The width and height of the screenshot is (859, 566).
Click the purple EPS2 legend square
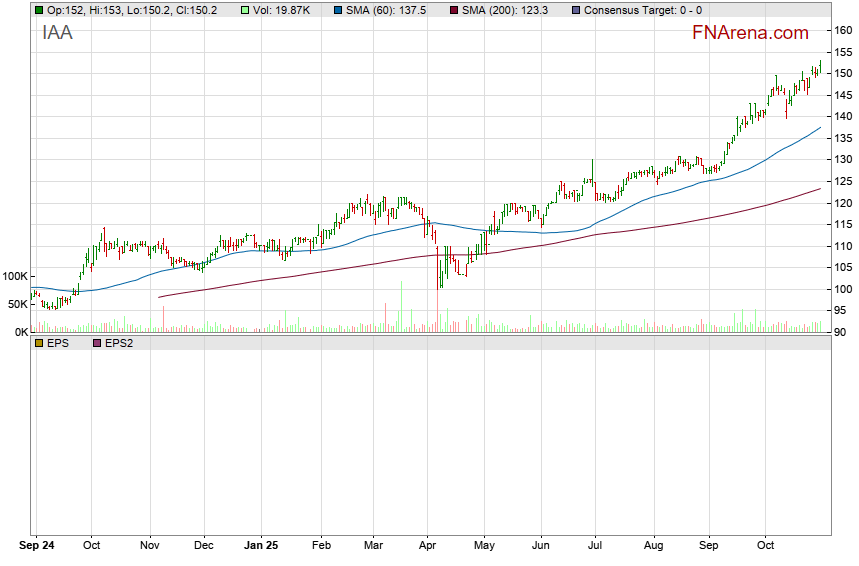click(96, 343)
